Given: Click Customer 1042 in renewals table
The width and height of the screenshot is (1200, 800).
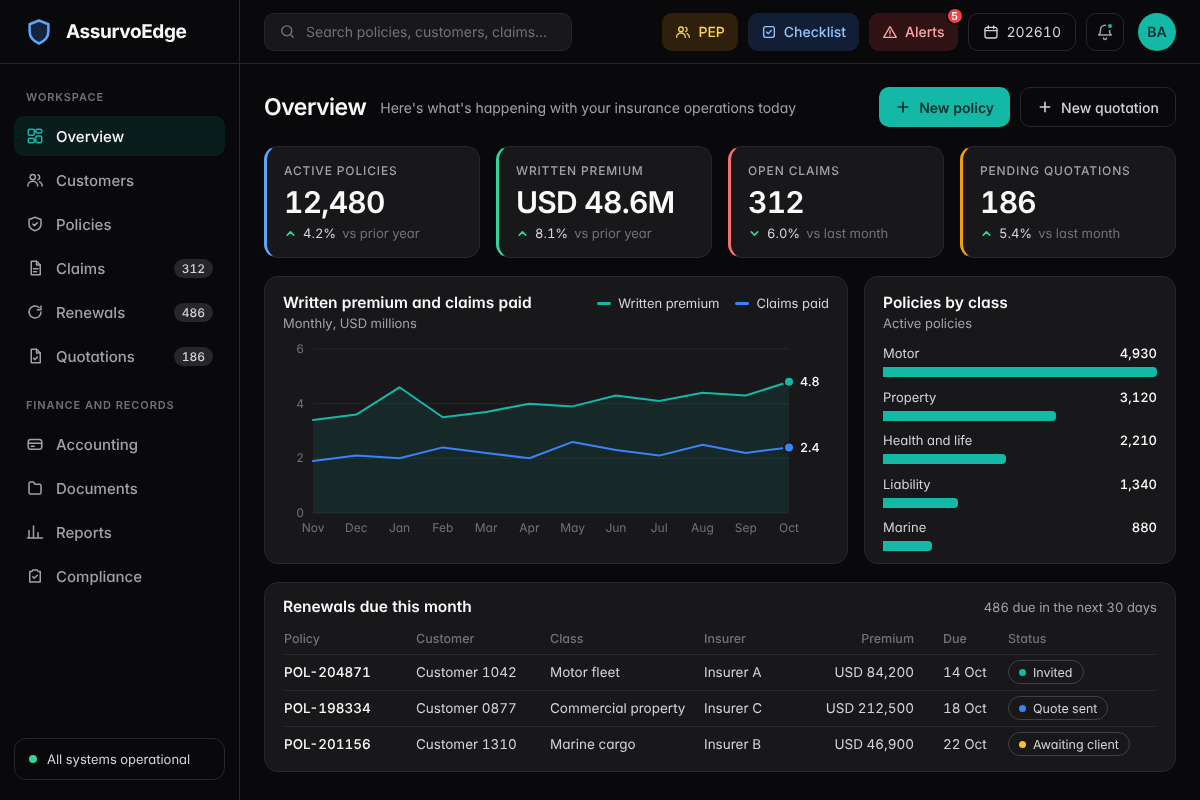Looking at the screenshot, I should point(466,672).
